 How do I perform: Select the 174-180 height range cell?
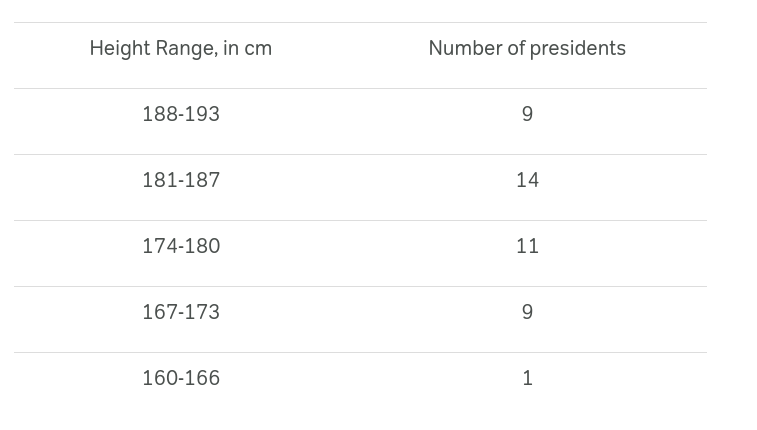pyautogui.click(x=181, y=247)
